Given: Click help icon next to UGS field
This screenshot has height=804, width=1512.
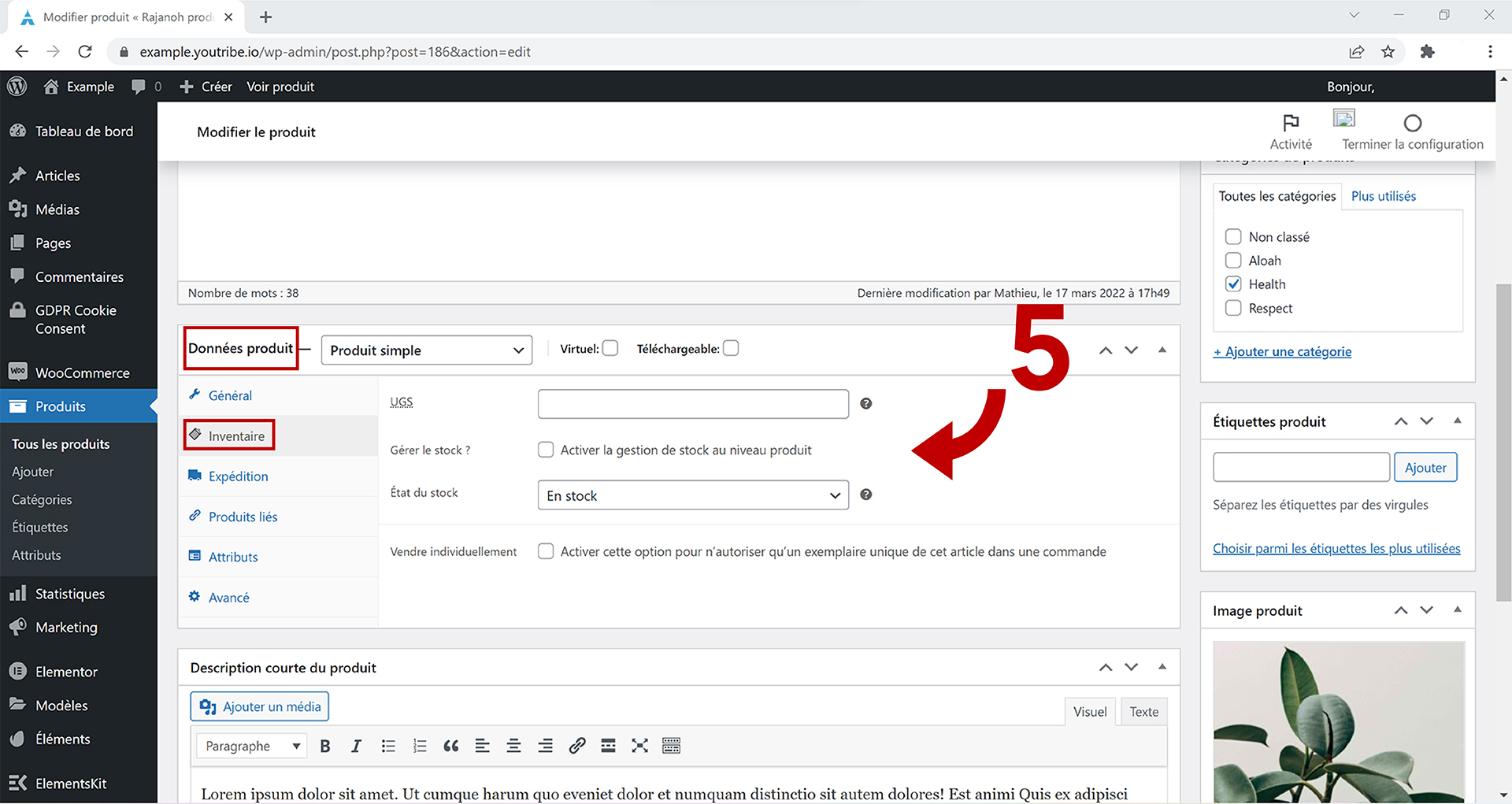Looking at the screenshot, I should (x=865, y=403).
